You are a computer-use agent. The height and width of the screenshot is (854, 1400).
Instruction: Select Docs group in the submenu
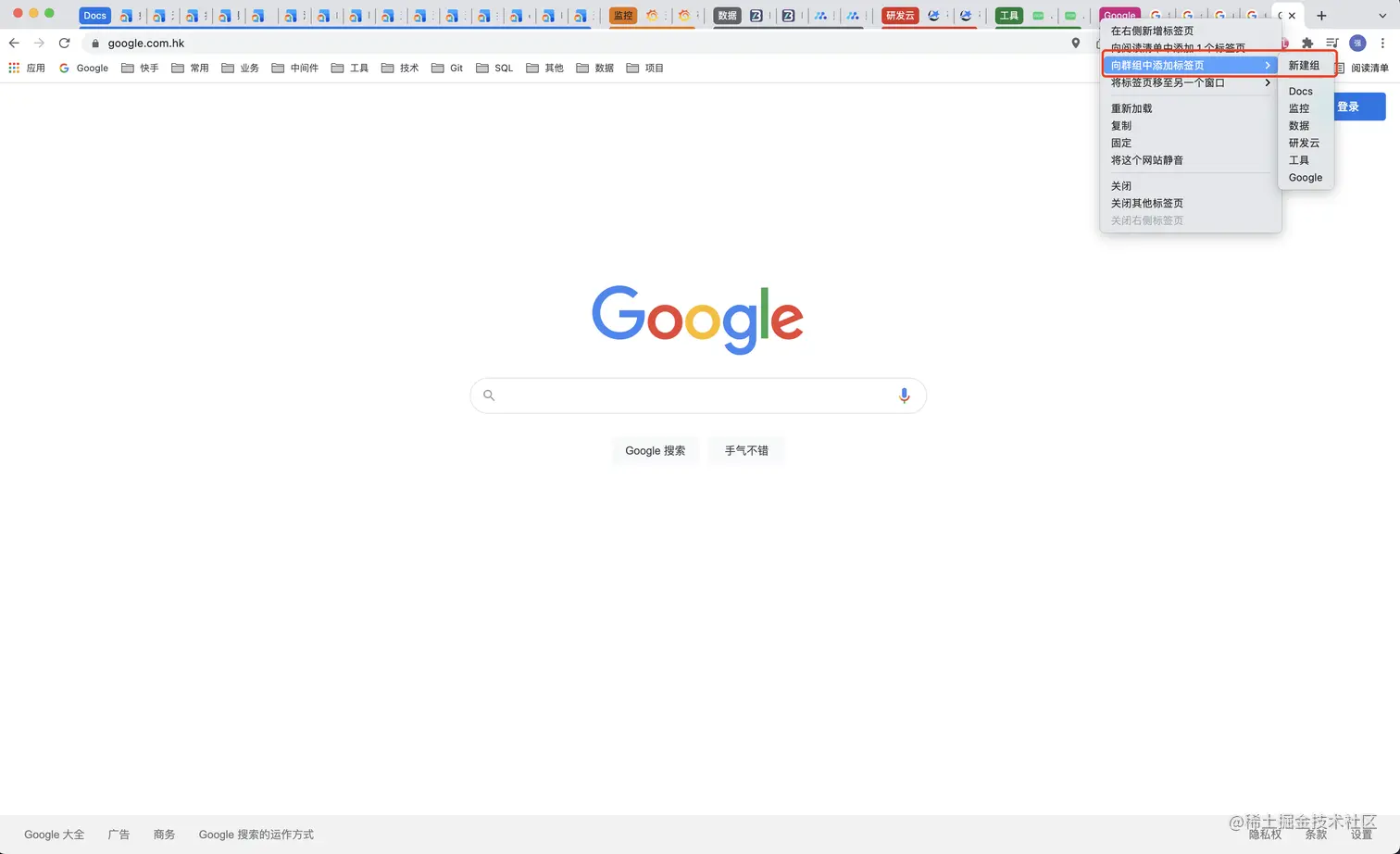click(x=1306, y=91)
